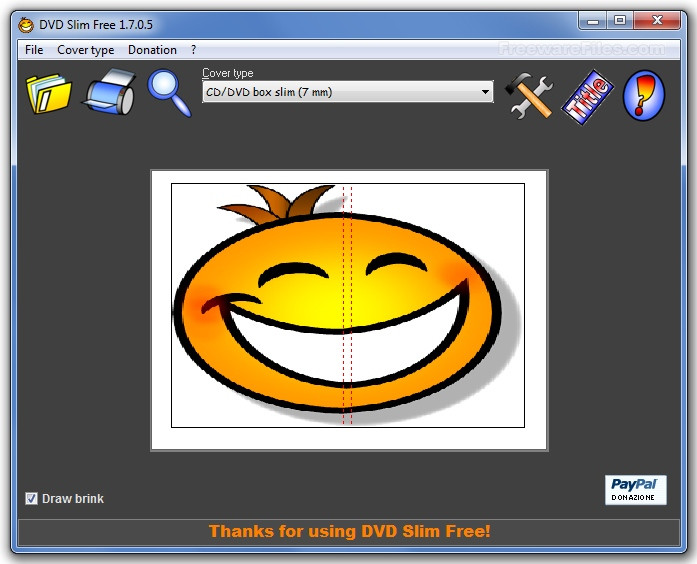
Task: Expand the Cover type dropdown arrow
Action: pyautogui.click(x=485, y=92)
